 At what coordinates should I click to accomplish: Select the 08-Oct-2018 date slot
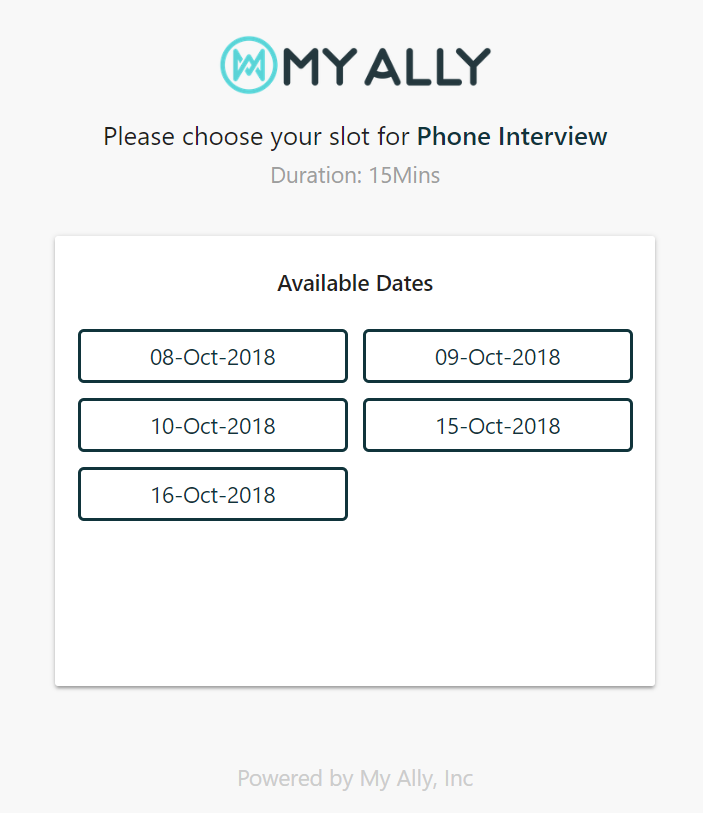pyautogui.click(x=213, y=357)
